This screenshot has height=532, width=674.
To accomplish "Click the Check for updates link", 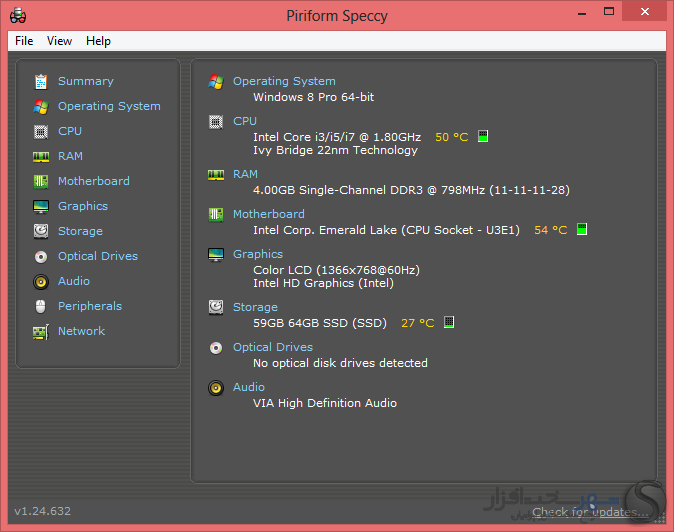I will click(590, 512).
